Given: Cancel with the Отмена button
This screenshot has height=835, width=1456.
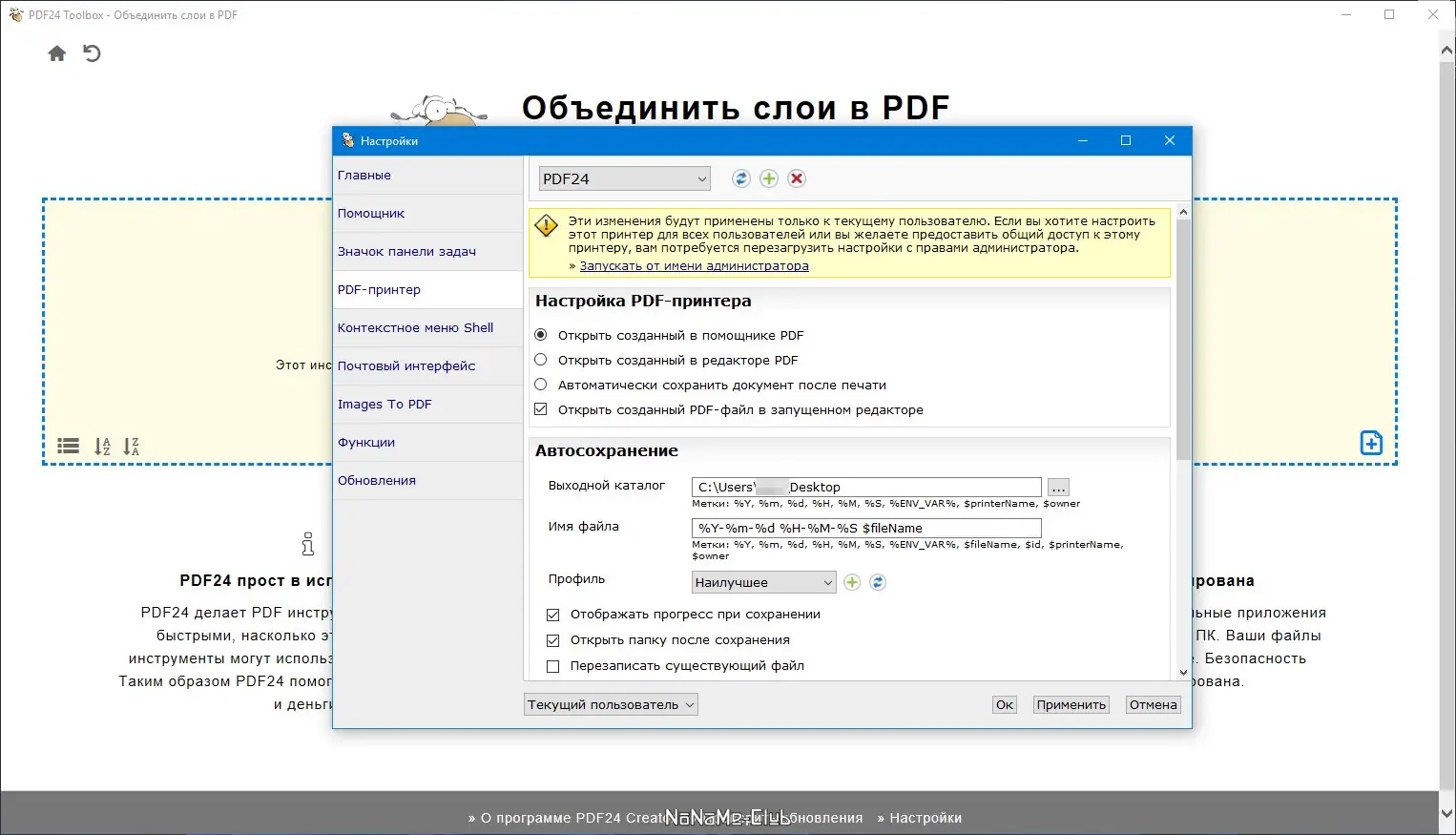Looking at the screenshot, I should click(x=1154, y=704).
